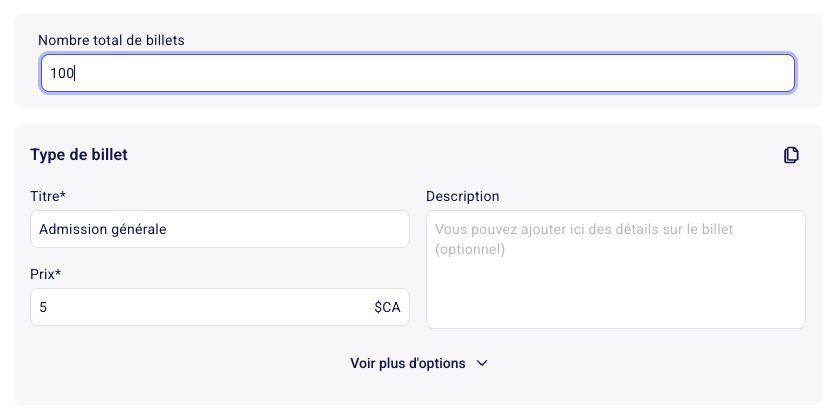This screenshot has height=414, width=835.
Task: Click the Type de billet heading
Action: pyautogui.click(x=79, y=155)
